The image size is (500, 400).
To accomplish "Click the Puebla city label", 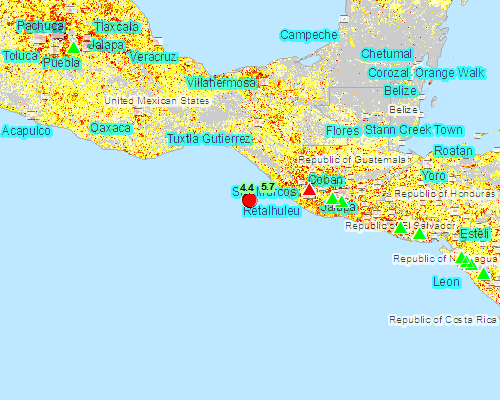I will (x=62, y=63).
